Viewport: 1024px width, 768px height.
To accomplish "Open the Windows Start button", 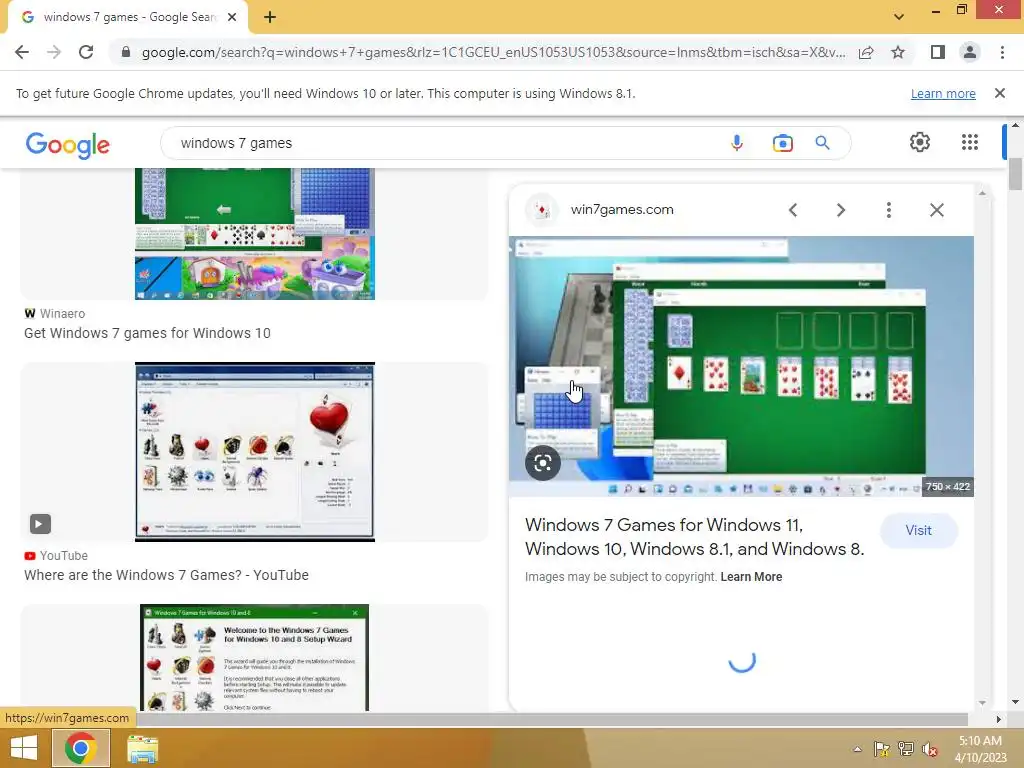I will pyautogui.click(x=24, y=748).
